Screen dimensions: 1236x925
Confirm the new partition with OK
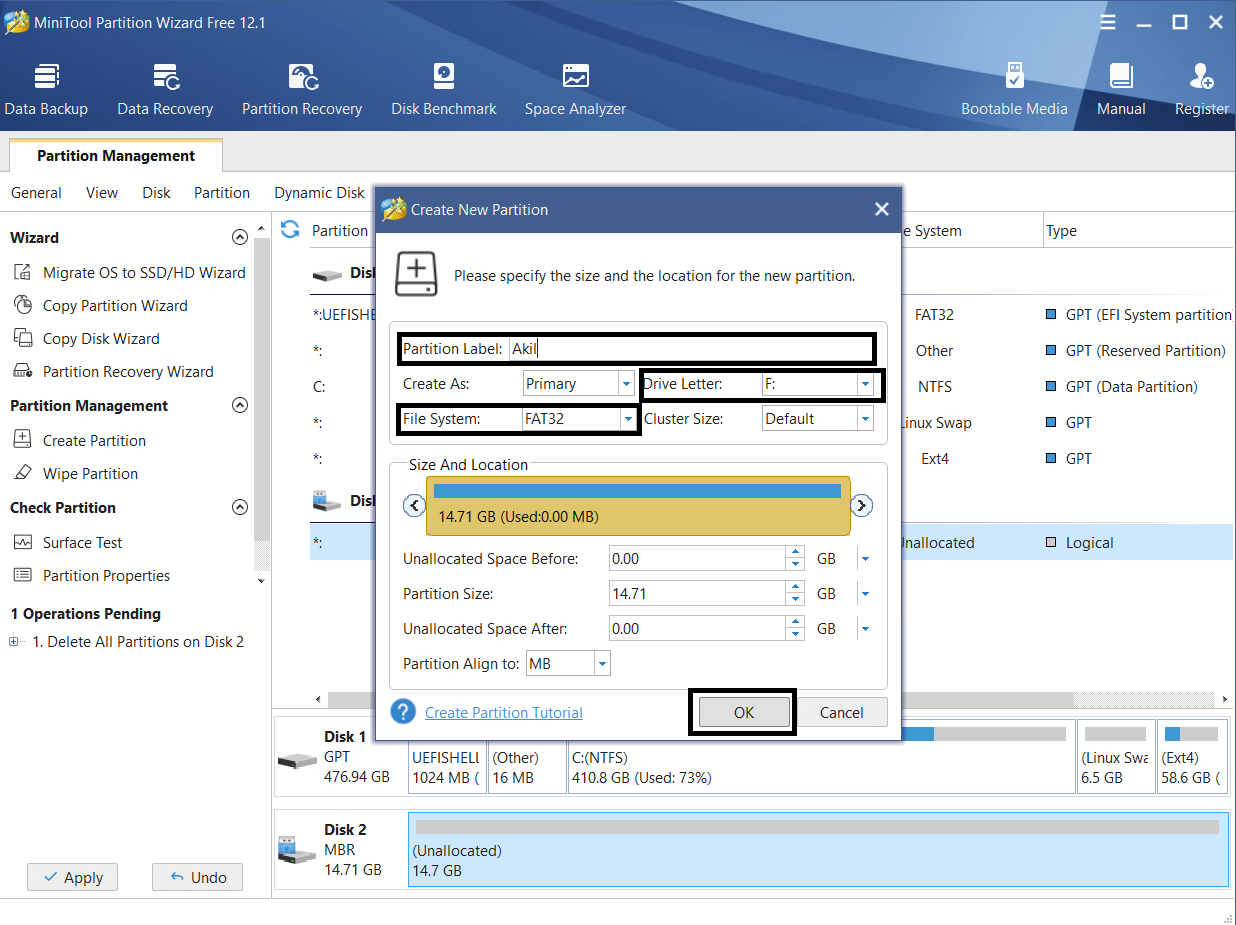coord(743,712)
